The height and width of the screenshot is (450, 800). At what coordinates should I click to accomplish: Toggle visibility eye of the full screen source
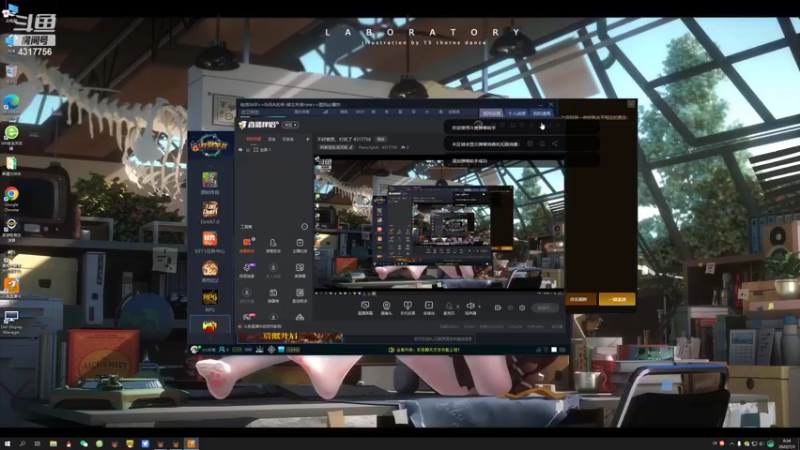pyautogui.click(x=241, y=150)
